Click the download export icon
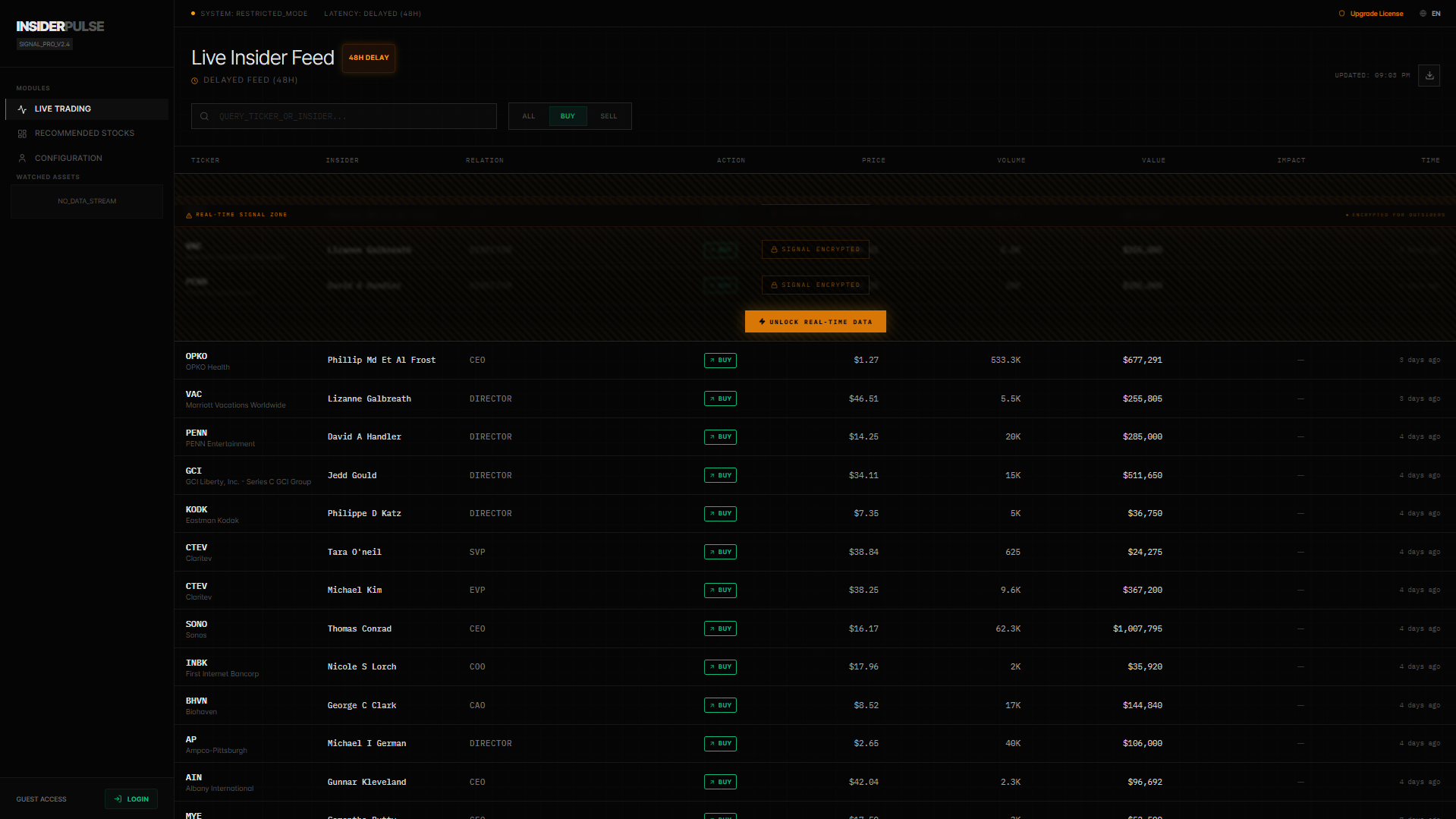 (1429, 75)
